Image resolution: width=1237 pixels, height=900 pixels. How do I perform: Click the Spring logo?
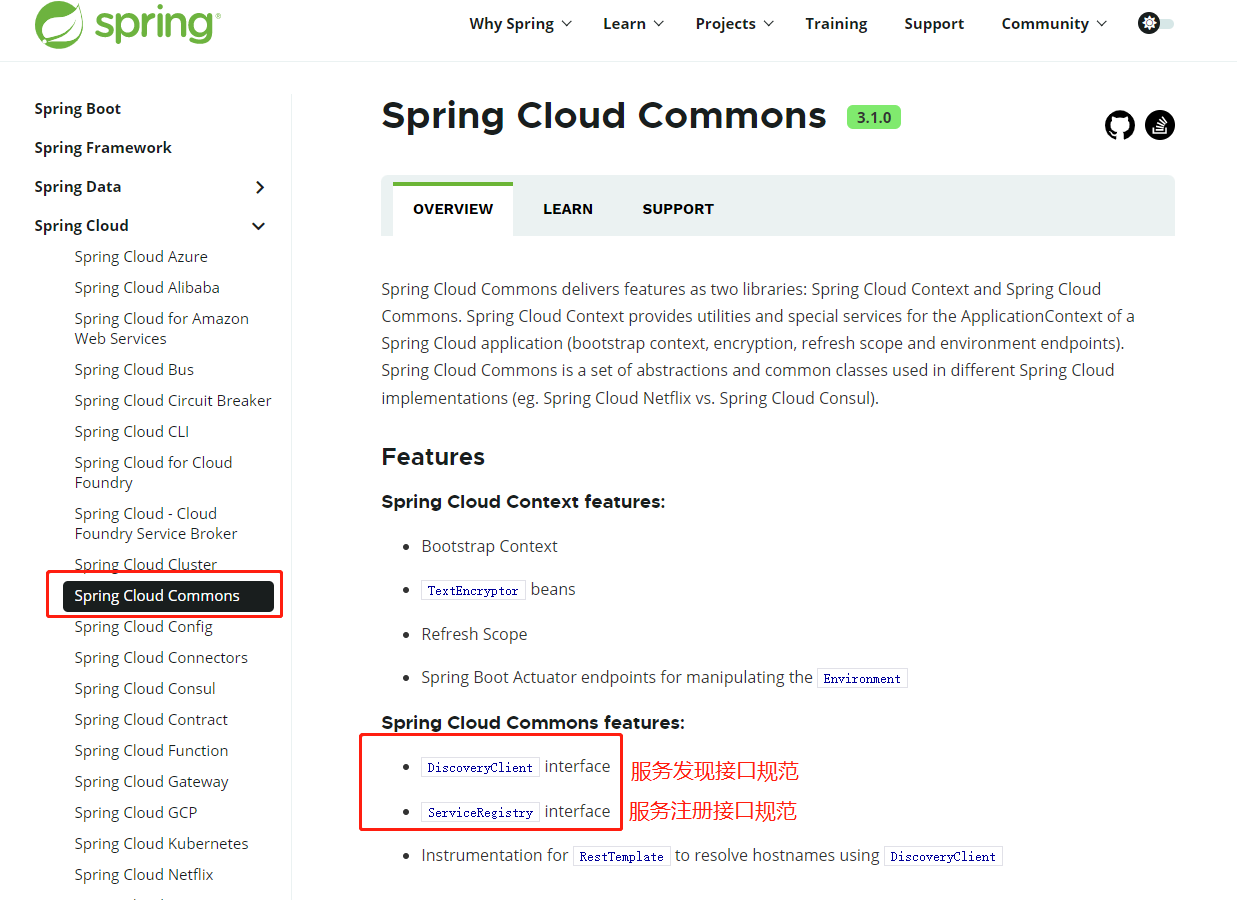(x=128, y=24)
